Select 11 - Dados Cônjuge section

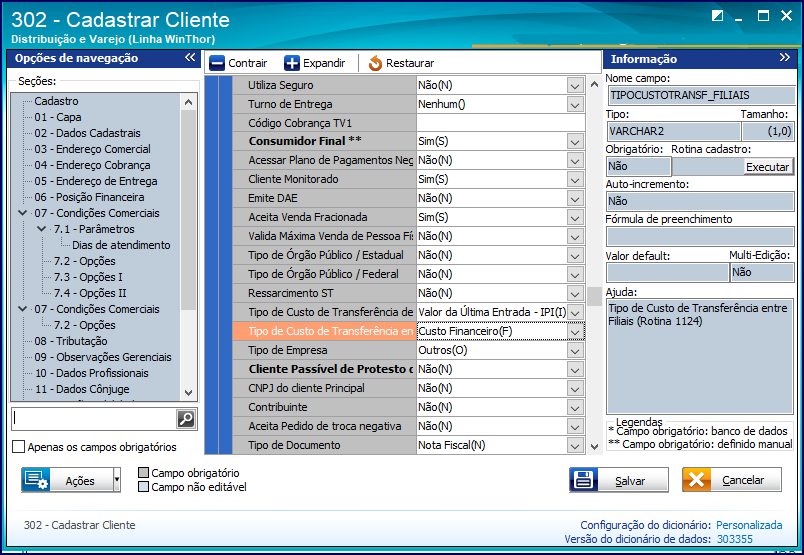tap(82, 388)
